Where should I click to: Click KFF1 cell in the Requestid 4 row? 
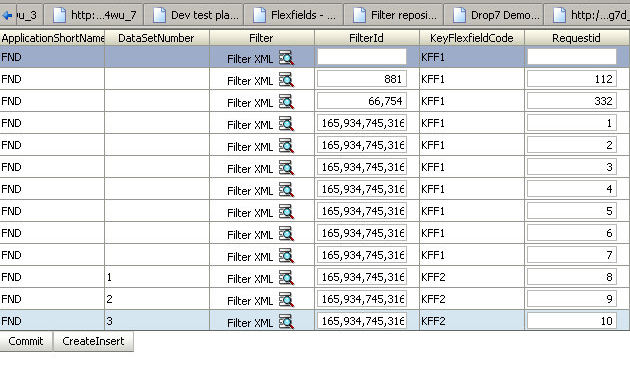(472, 189)
